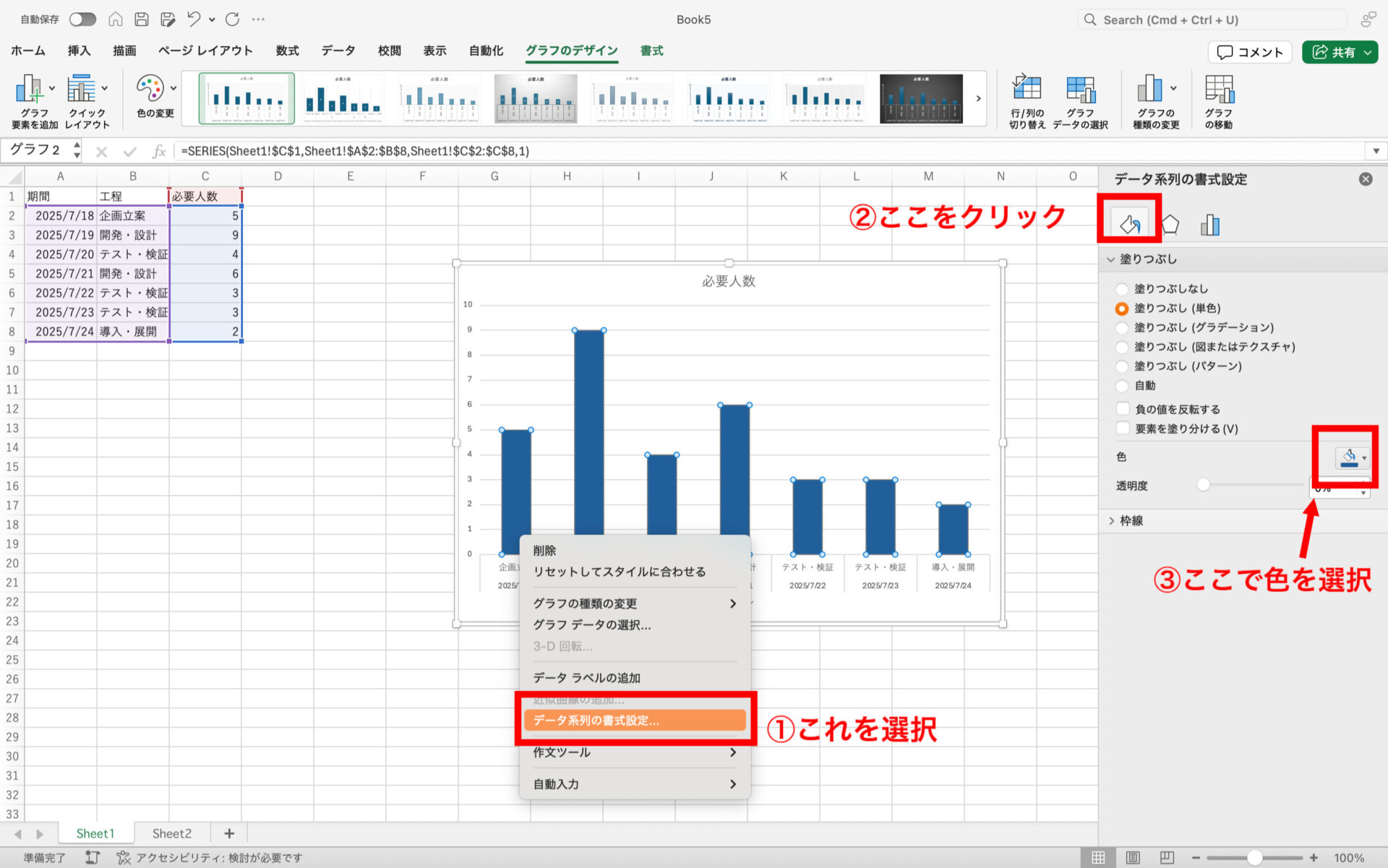Click the Share (共有) button
1388x868 pixels.
tap(1333, 52)
